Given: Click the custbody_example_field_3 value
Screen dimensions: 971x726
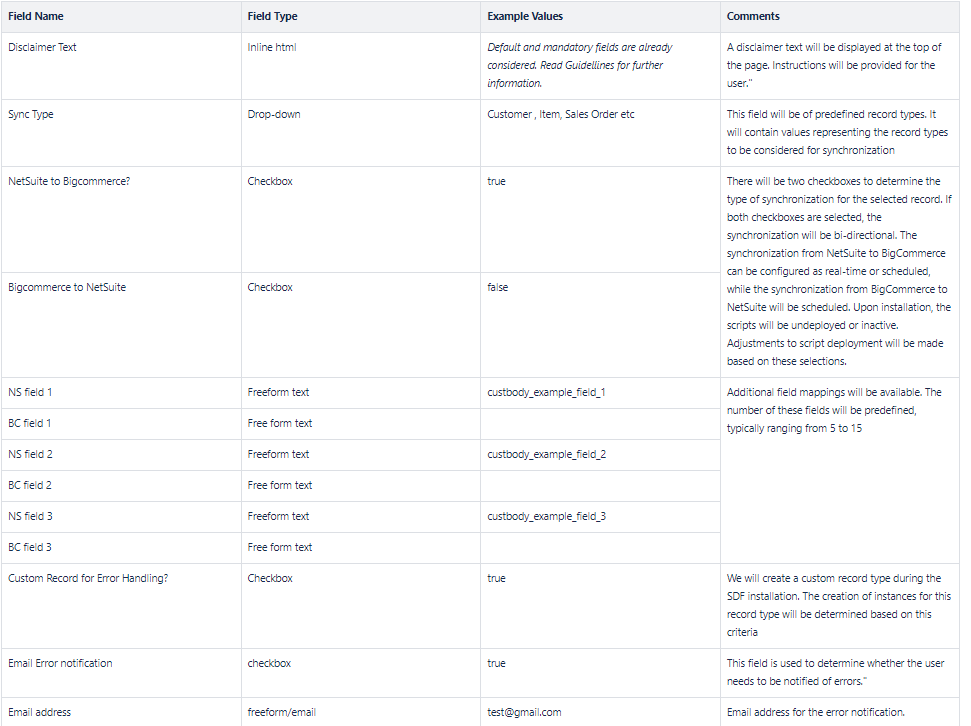Looking at the screenshot, I should click(546, 516).
